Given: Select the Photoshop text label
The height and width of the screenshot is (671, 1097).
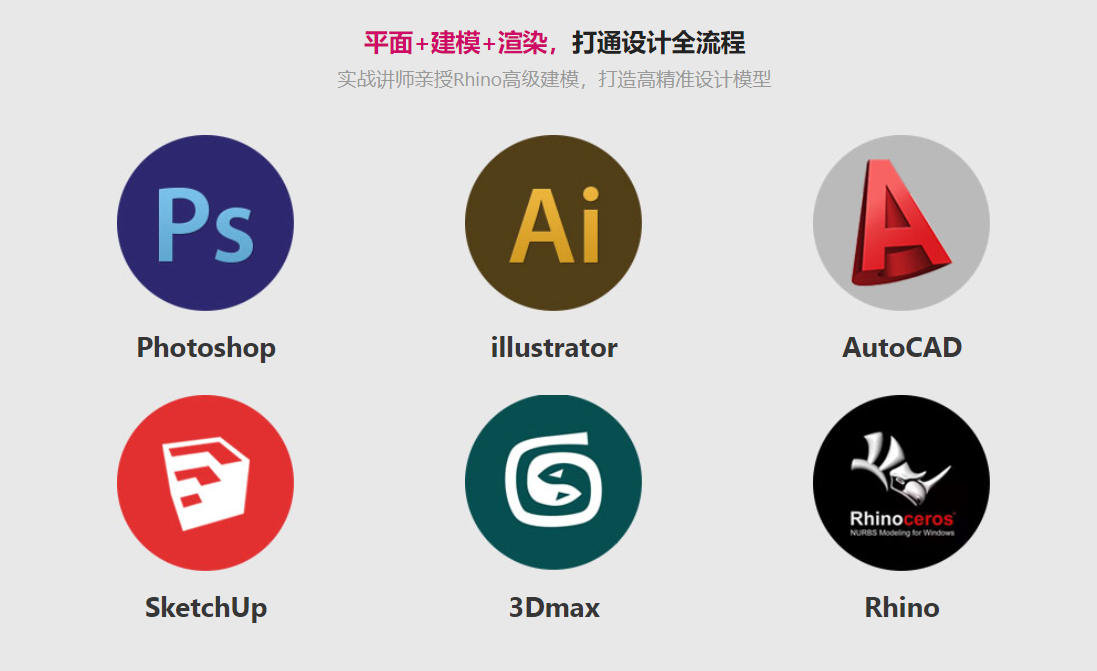Looking at the screenshot, I should (x=206, y=348).
